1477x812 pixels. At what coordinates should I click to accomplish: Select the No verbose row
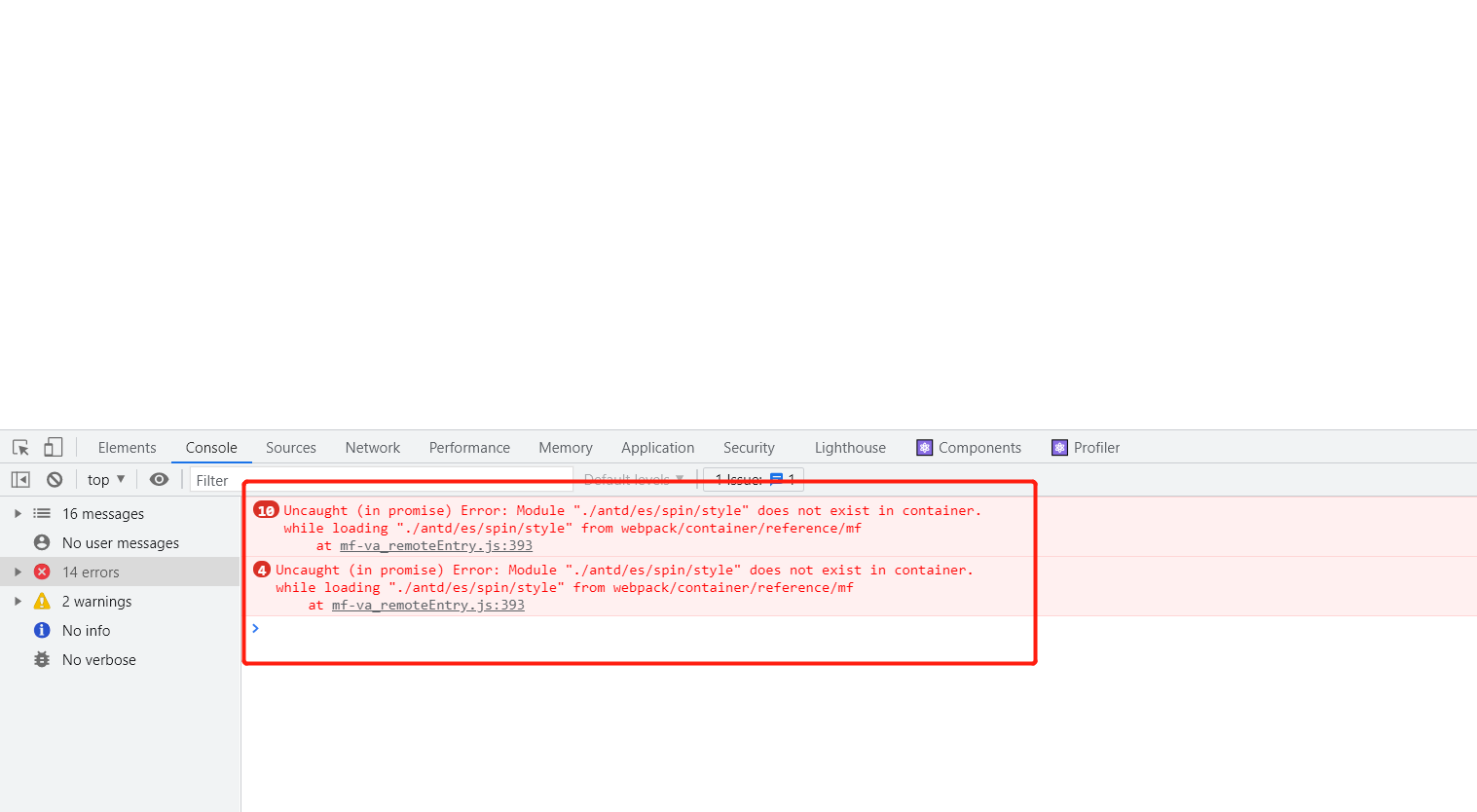(x=120, y=659)
